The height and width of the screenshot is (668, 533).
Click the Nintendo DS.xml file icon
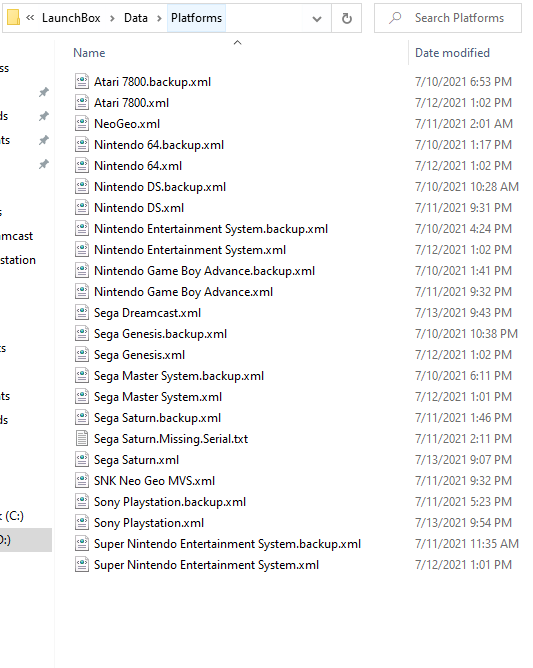pyautogui.click(x=82, y=207)
